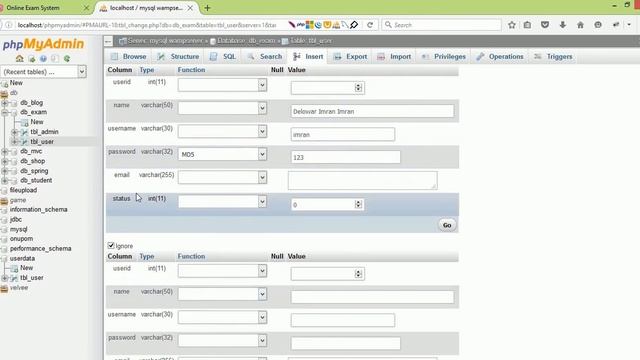640x360 pixels.
Task: Click the browser Search box
Action: click(x=442, y=25)
